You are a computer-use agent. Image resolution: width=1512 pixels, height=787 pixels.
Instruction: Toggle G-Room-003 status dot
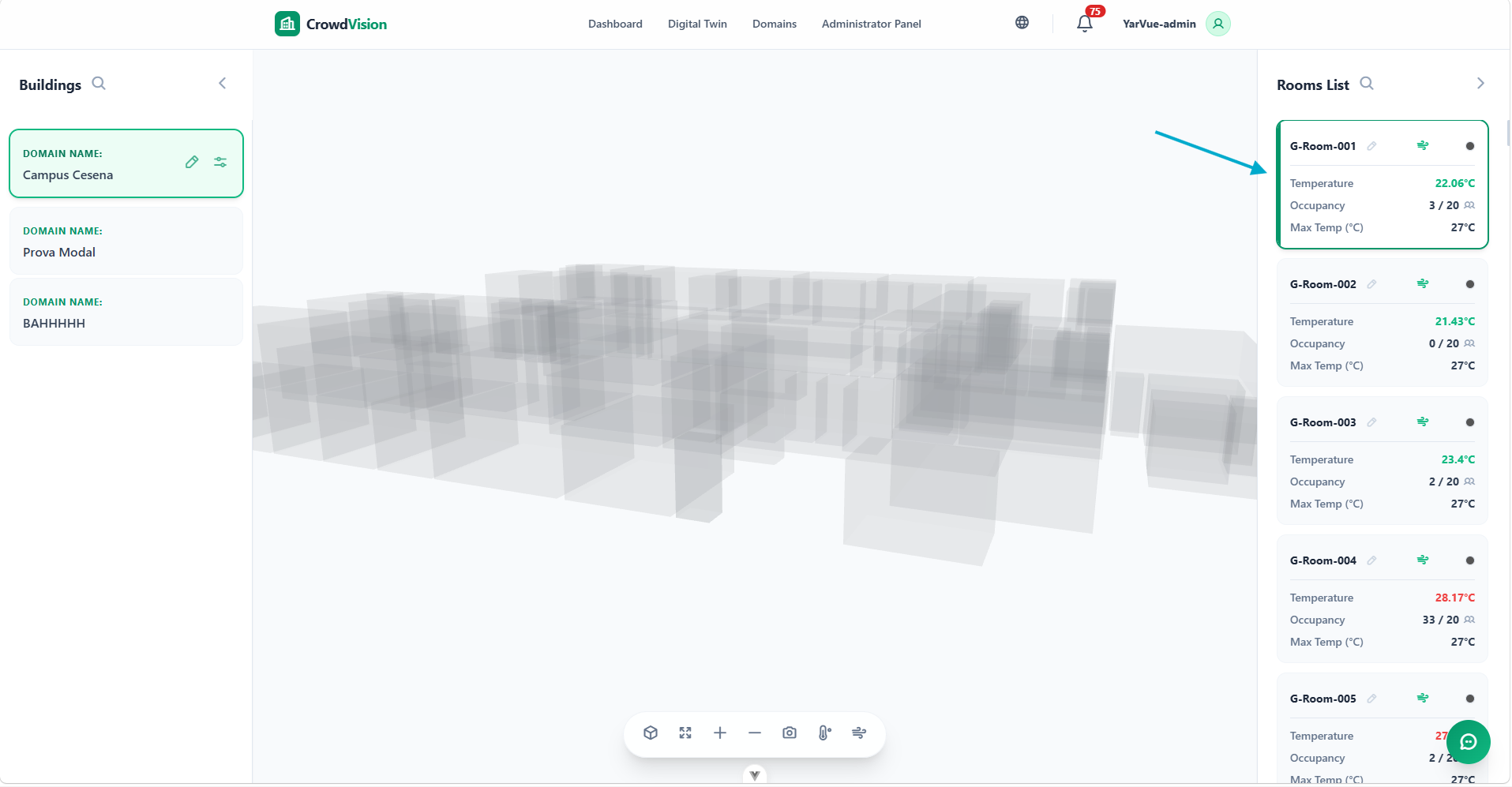(x=1470, y=422)
